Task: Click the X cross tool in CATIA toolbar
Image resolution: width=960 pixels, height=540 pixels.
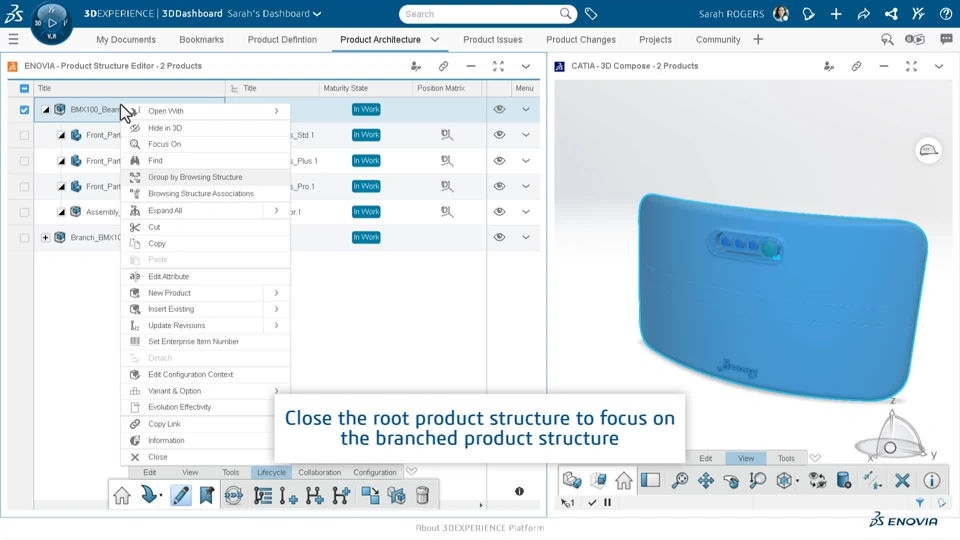Action: point(902,481)
